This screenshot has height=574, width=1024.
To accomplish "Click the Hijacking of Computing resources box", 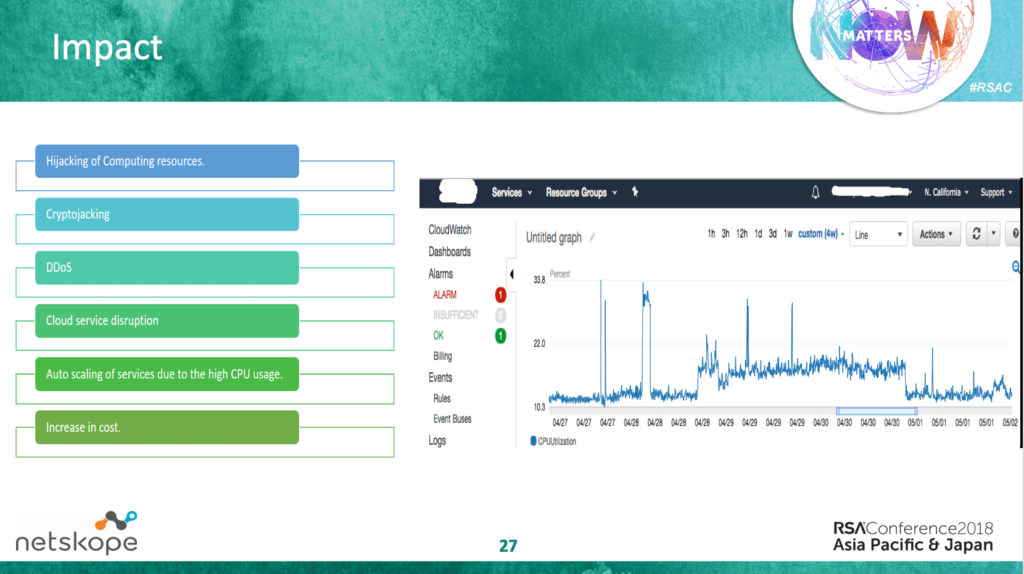I will point(167,161).
